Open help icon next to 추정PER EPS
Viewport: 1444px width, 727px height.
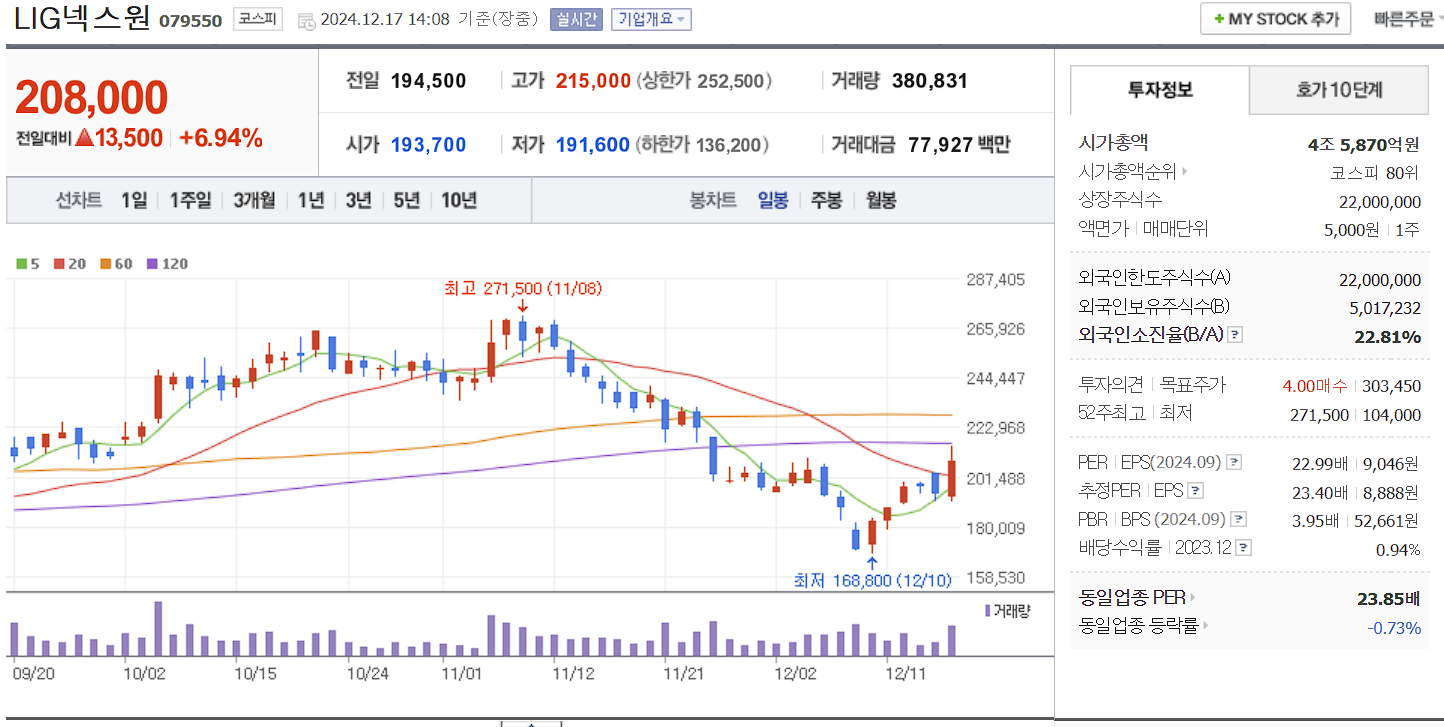tap(1194, 491)
